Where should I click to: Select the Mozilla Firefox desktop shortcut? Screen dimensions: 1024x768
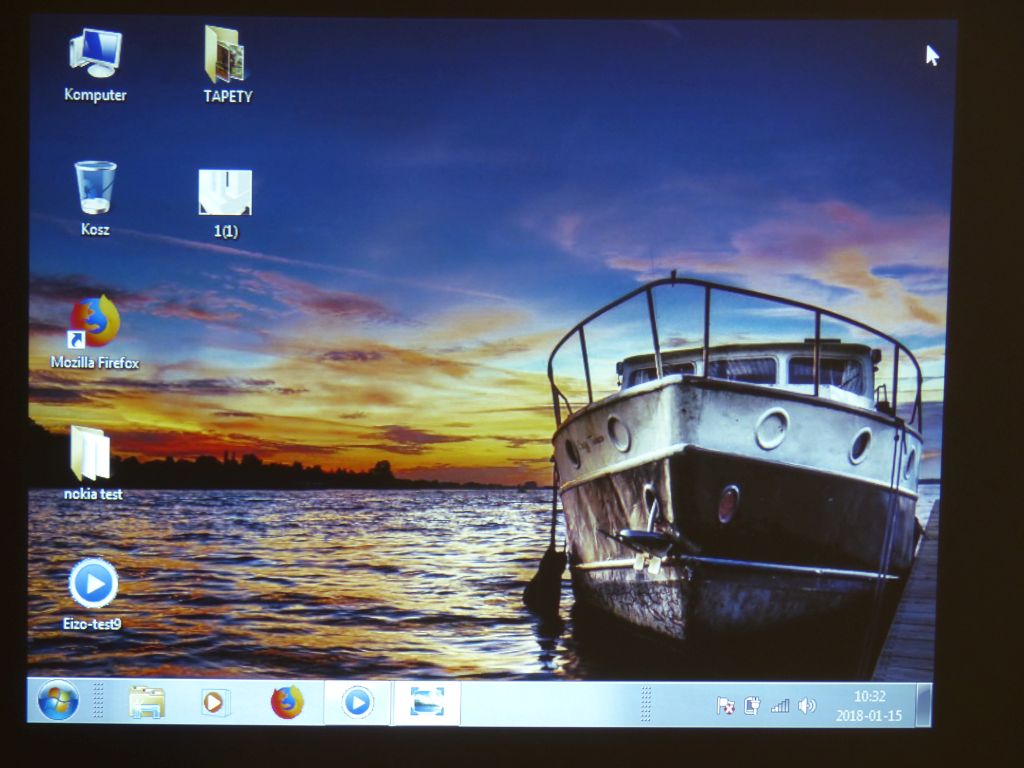click(95, 322)
